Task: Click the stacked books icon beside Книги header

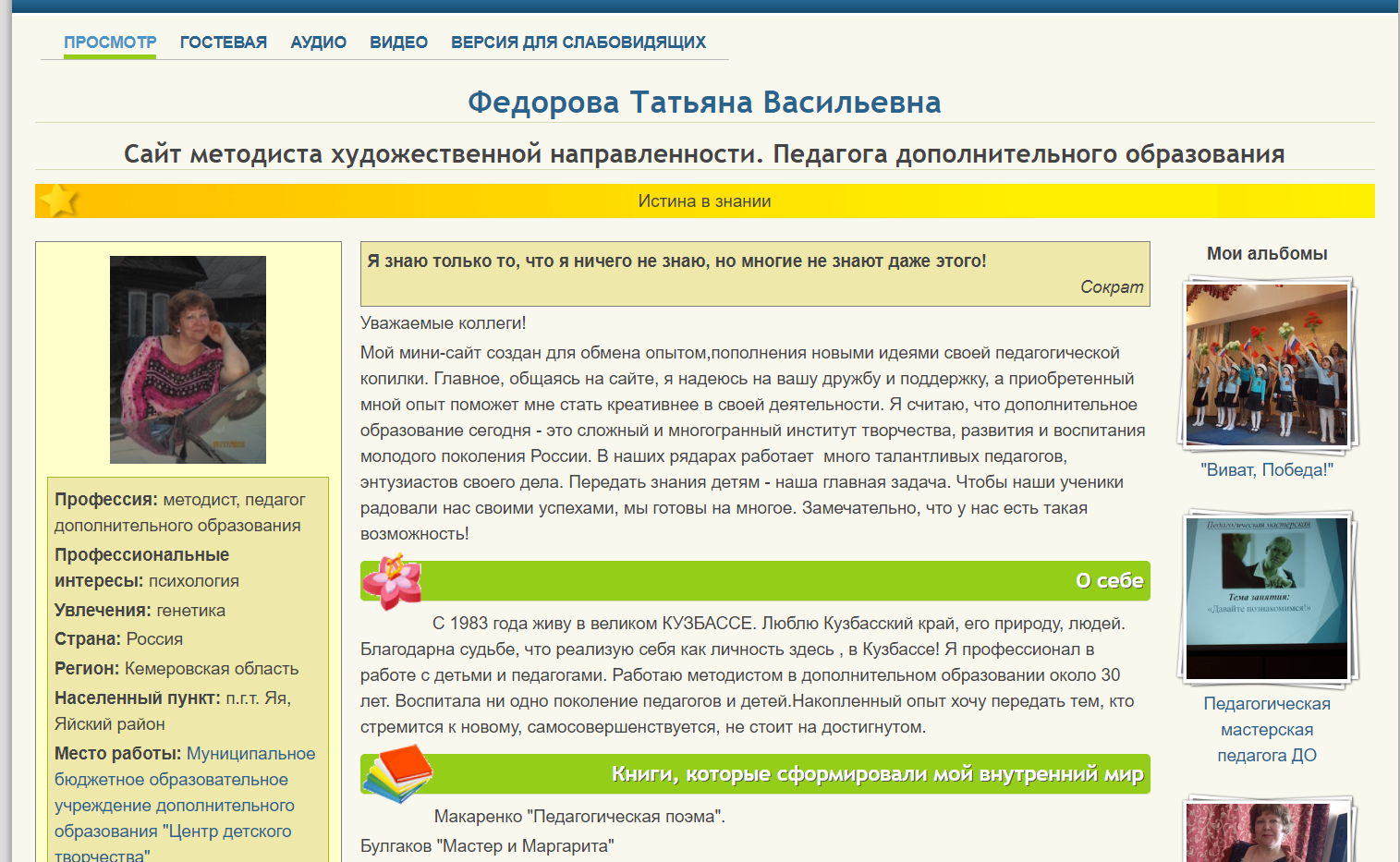Action: click(397, 773)
